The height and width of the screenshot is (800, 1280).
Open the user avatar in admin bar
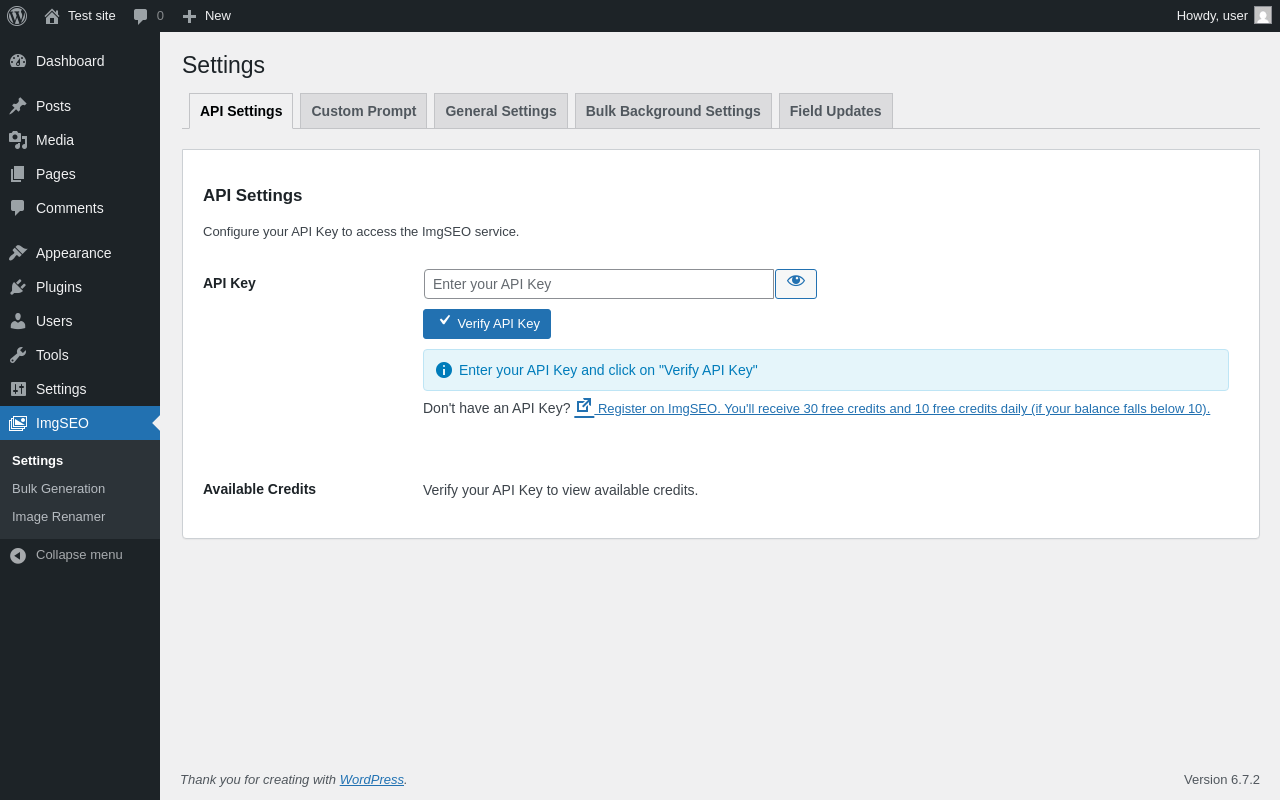[1263, 15]
